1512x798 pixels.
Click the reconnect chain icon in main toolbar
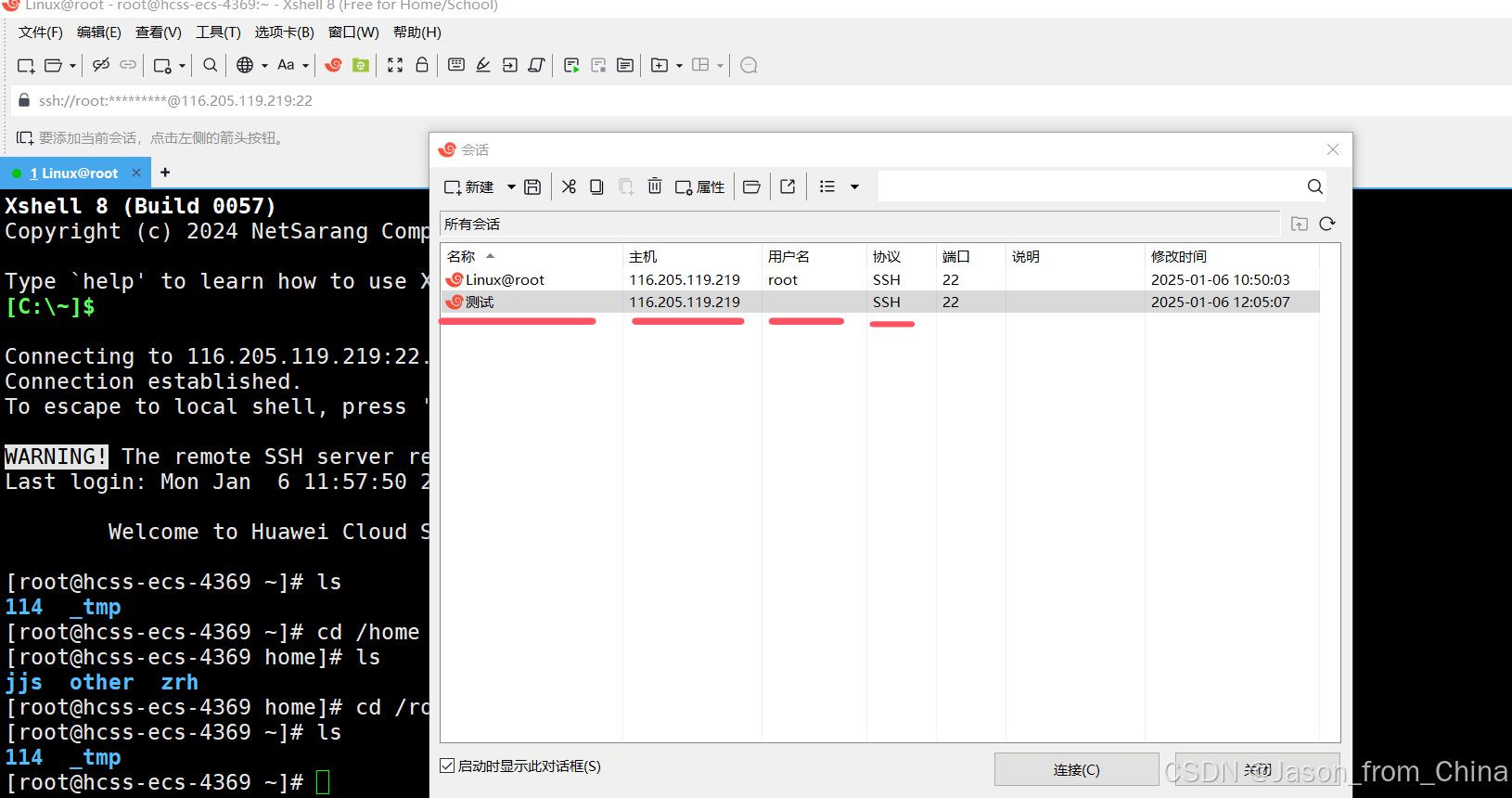coord(128,65)
